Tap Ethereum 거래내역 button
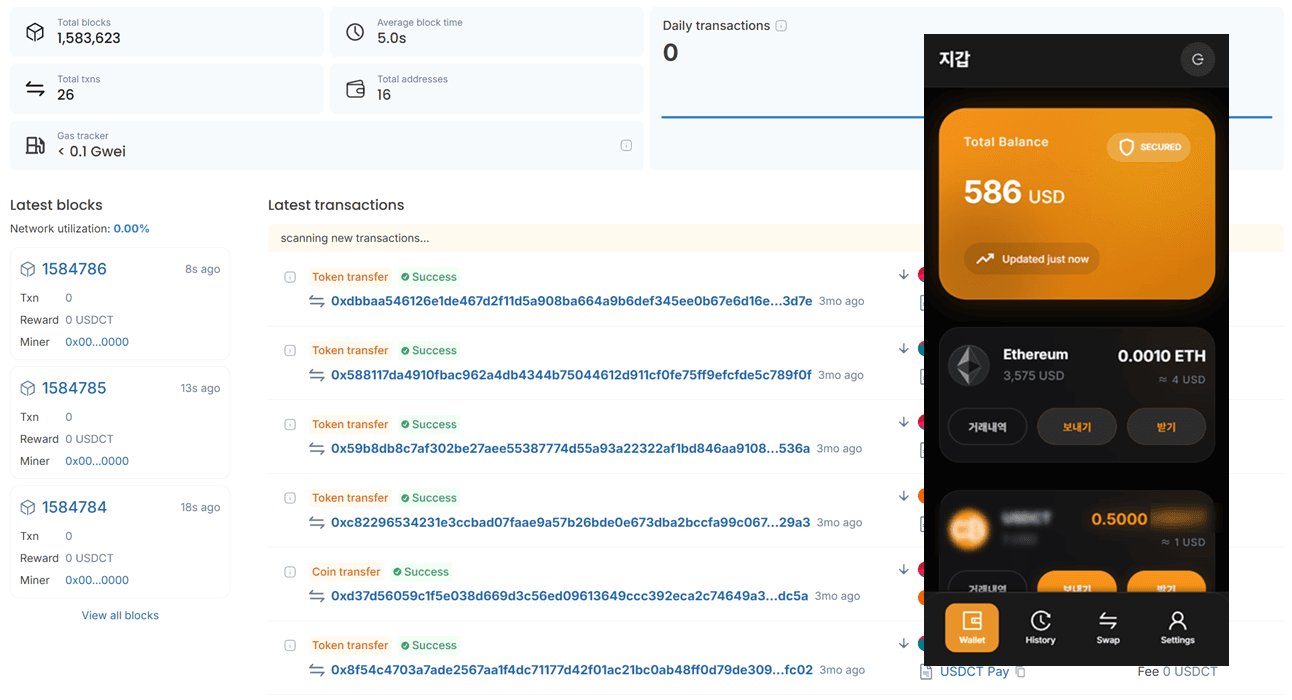The height and width of the screenshot is (700, 1292). [x=986, y=427]
